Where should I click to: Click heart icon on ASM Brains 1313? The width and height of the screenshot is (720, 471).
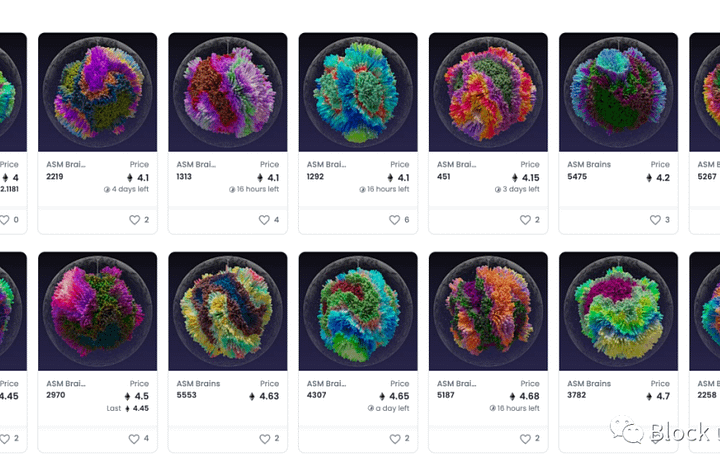click(x=264, y=220)
